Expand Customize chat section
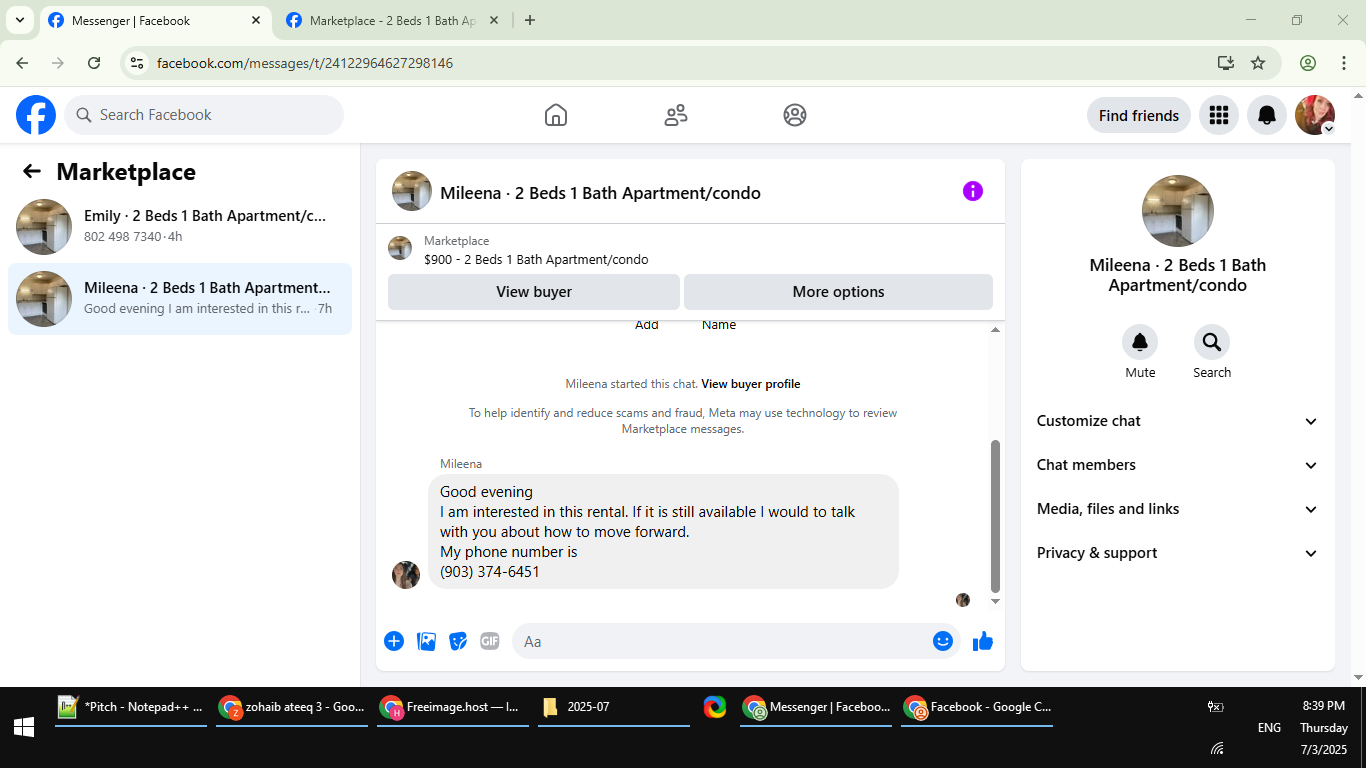The width and height of the screenshot is (1366, 768). tap(1178, 421)
